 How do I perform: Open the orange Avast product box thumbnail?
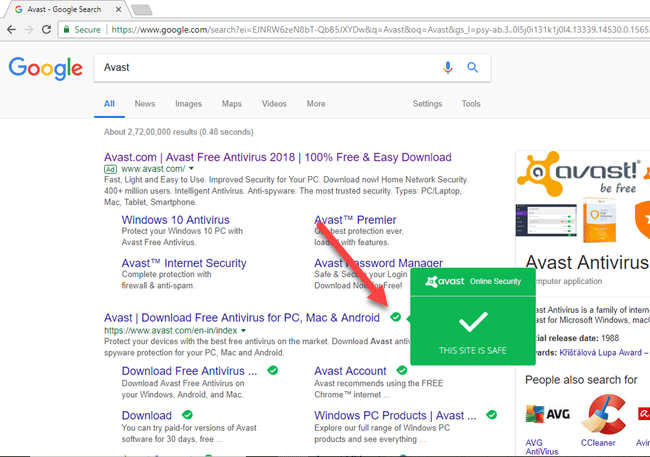(599, 220)
